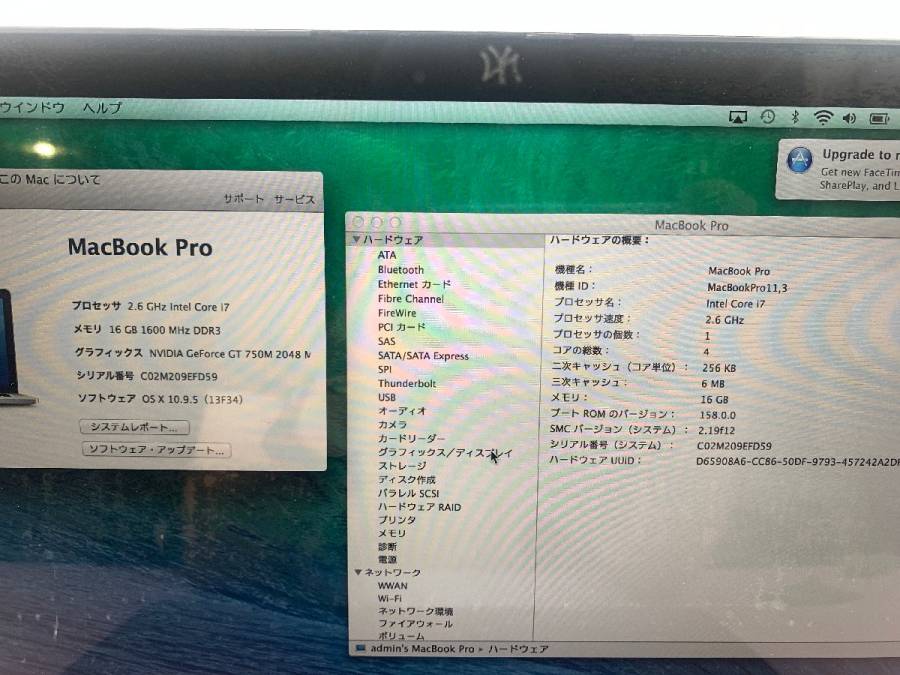Click the システムレポート button
Screen dimensions: 900x675
(133, 427)
